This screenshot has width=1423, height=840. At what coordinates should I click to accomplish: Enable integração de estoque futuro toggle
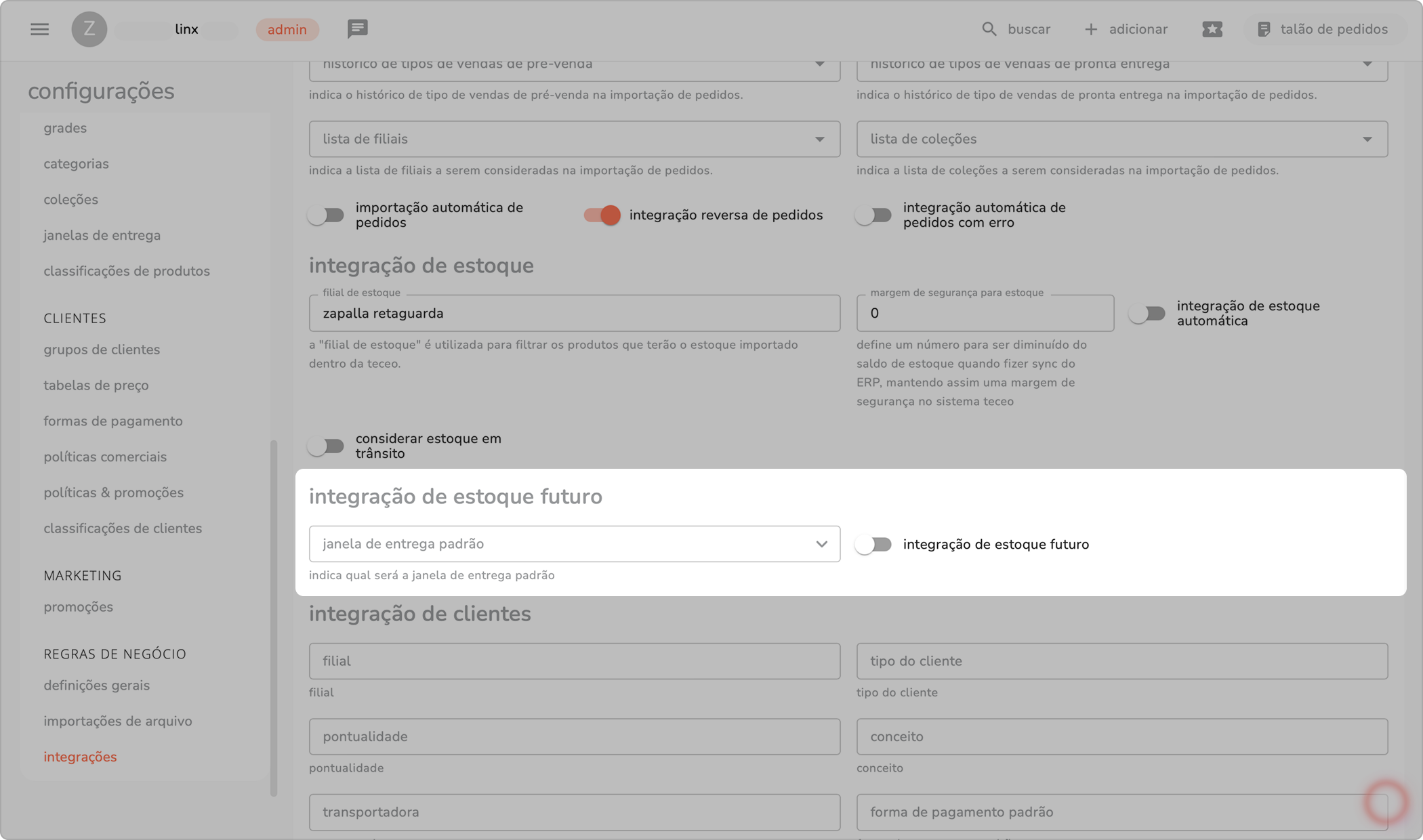tap(873, 545)
